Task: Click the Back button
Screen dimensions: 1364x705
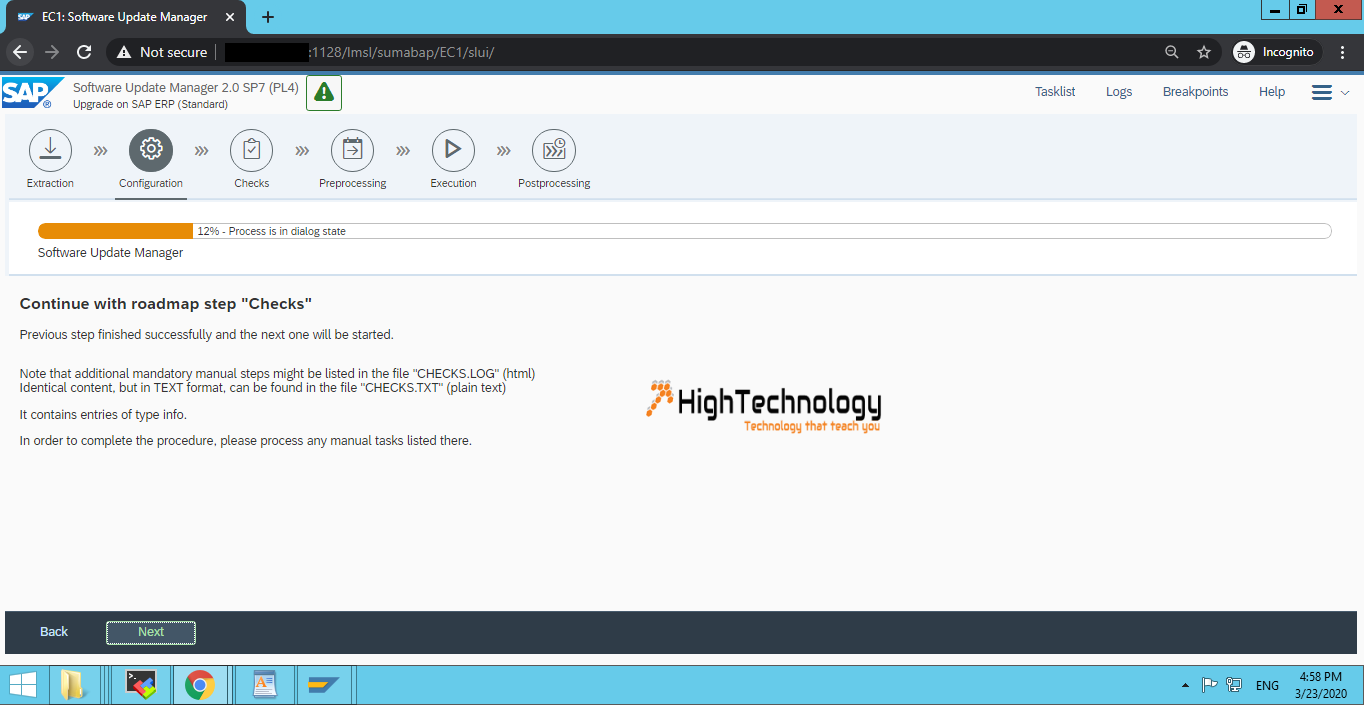Action: pos(54,632)
